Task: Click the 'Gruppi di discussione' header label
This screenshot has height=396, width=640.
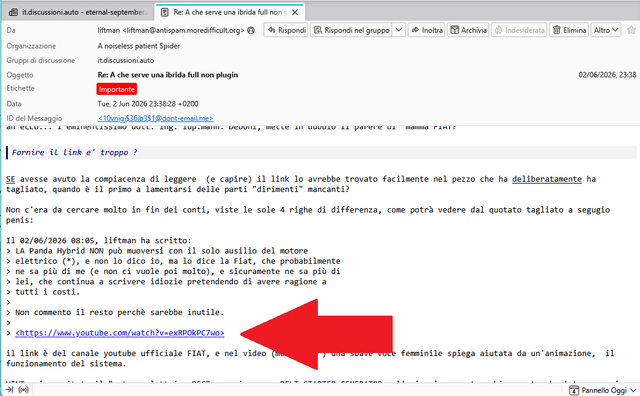Action: (41, 60)
